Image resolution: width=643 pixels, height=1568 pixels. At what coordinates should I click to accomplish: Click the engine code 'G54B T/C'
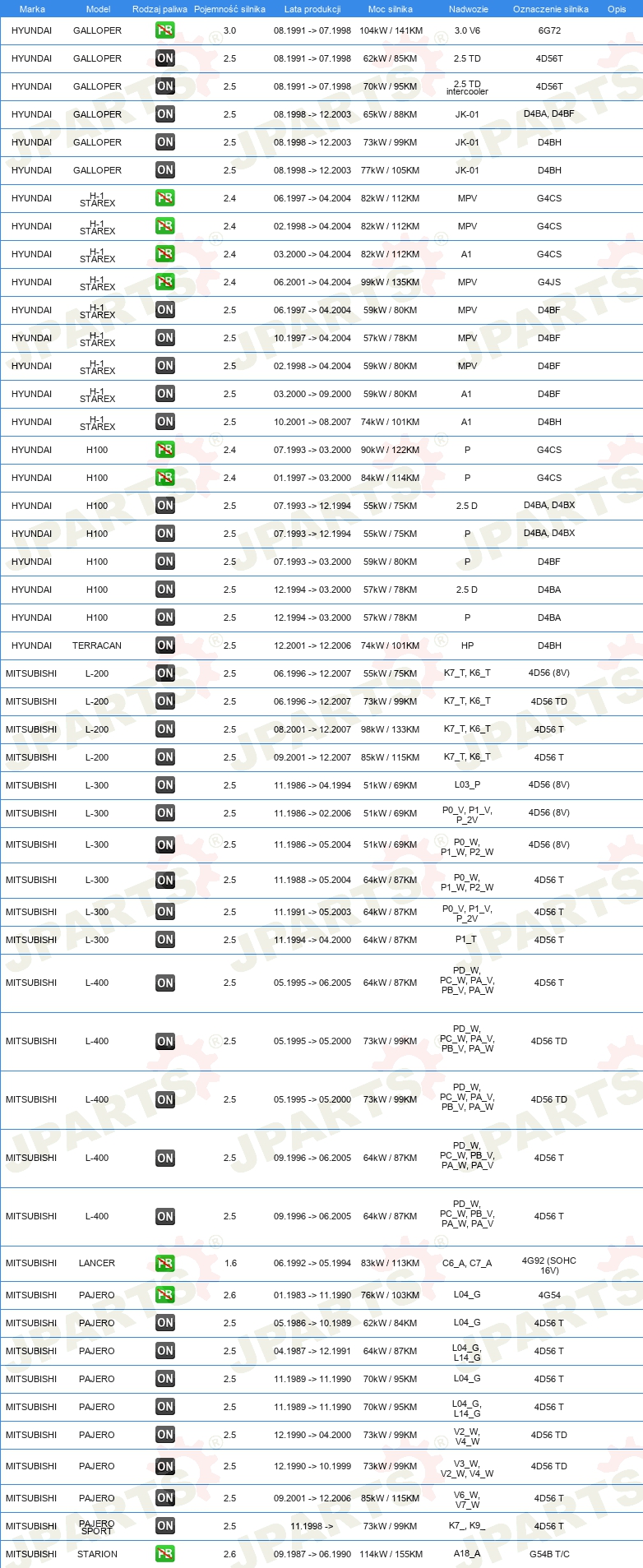pos(549,1554)
